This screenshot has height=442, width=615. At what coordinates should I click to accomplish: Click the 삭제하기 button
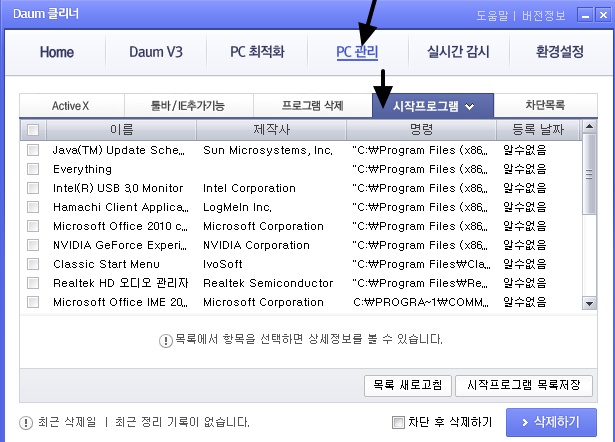(x=551, y=422)
